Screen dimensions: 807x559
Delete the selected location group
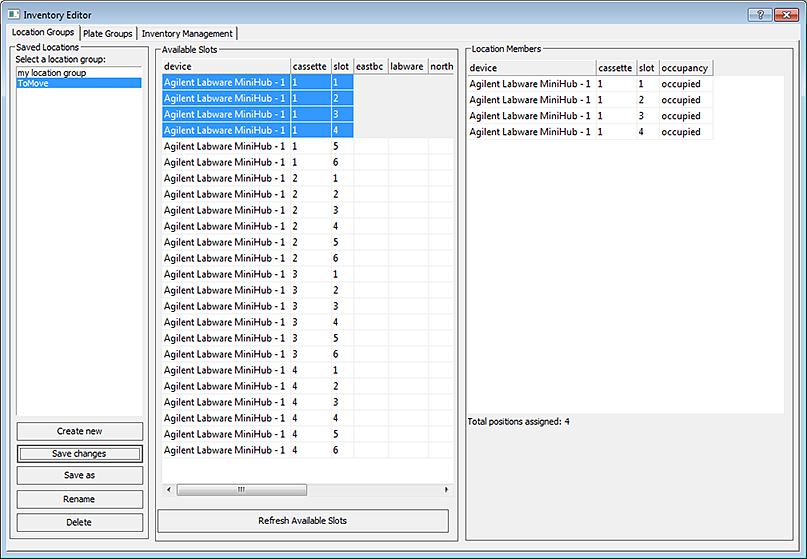point(80,522)
